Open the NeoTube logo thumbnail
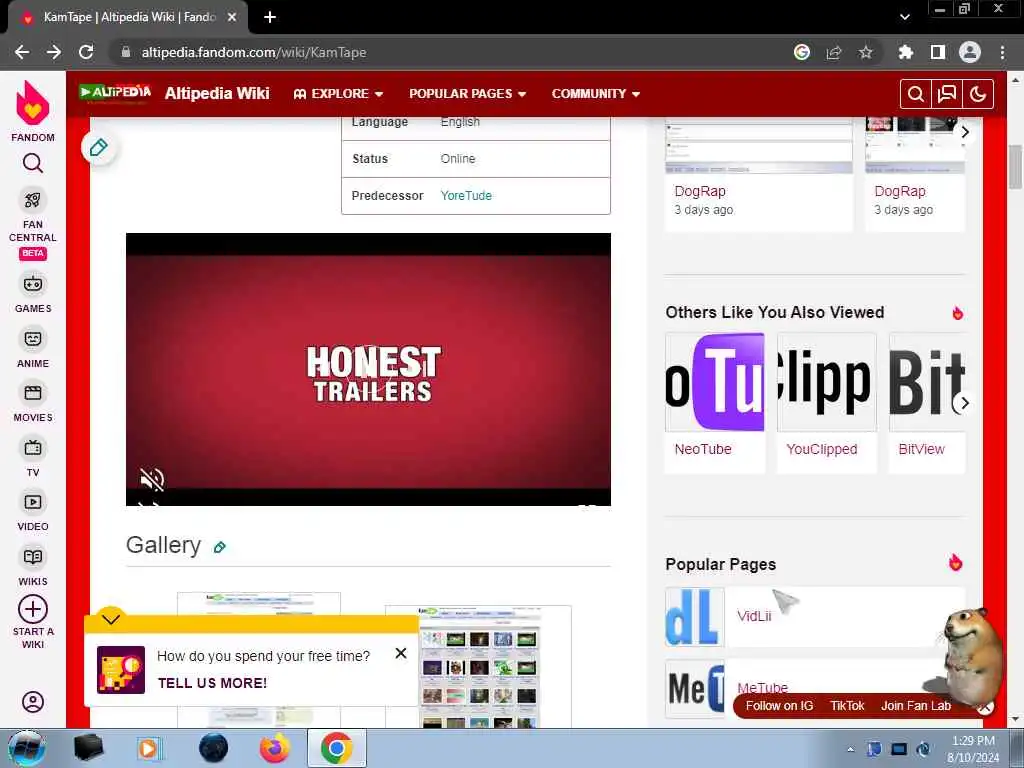 [714, 382]
